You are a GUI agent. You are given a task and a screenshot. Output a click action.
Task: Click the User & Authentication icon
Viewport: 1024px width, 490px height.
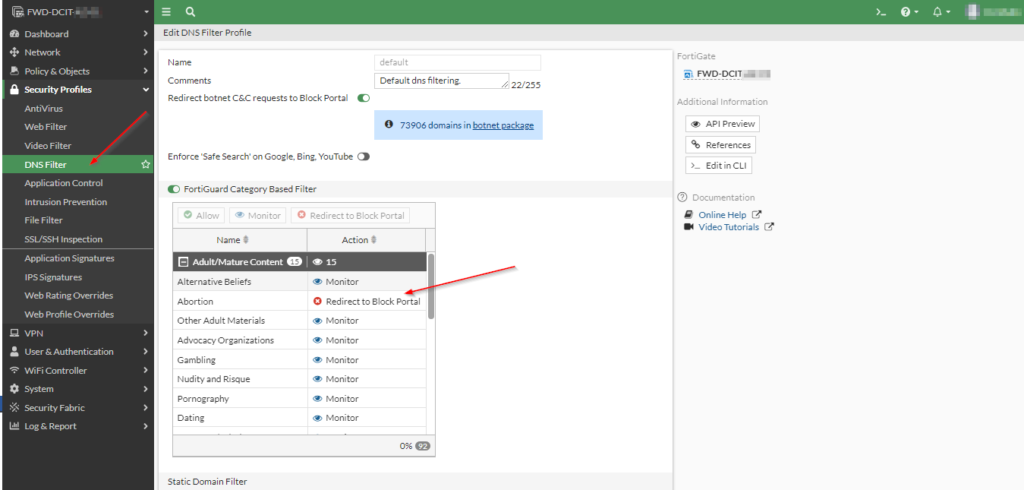point(14,351)
